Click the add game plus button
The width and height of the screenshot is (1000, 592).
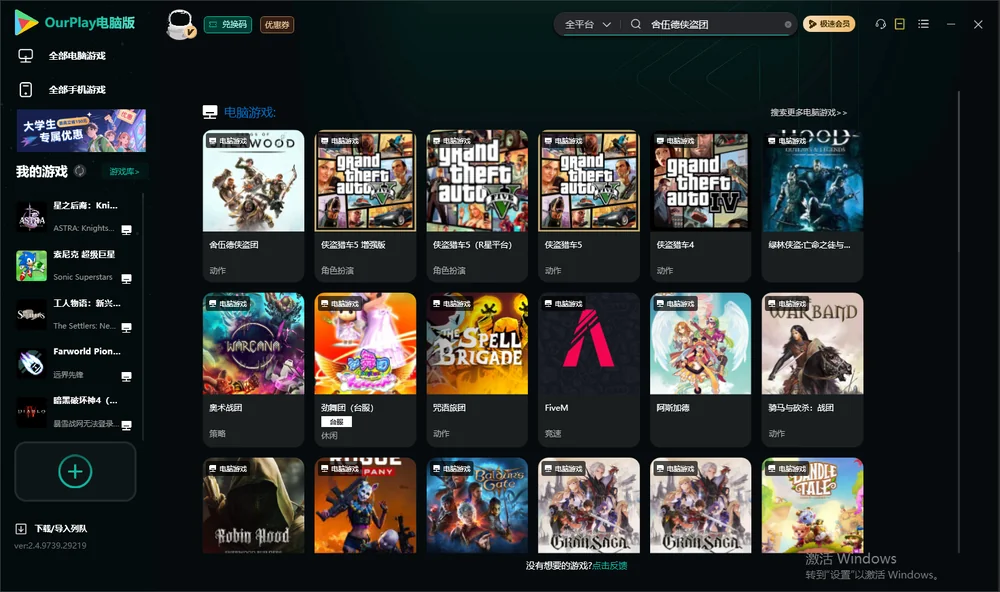pos(75,471)
